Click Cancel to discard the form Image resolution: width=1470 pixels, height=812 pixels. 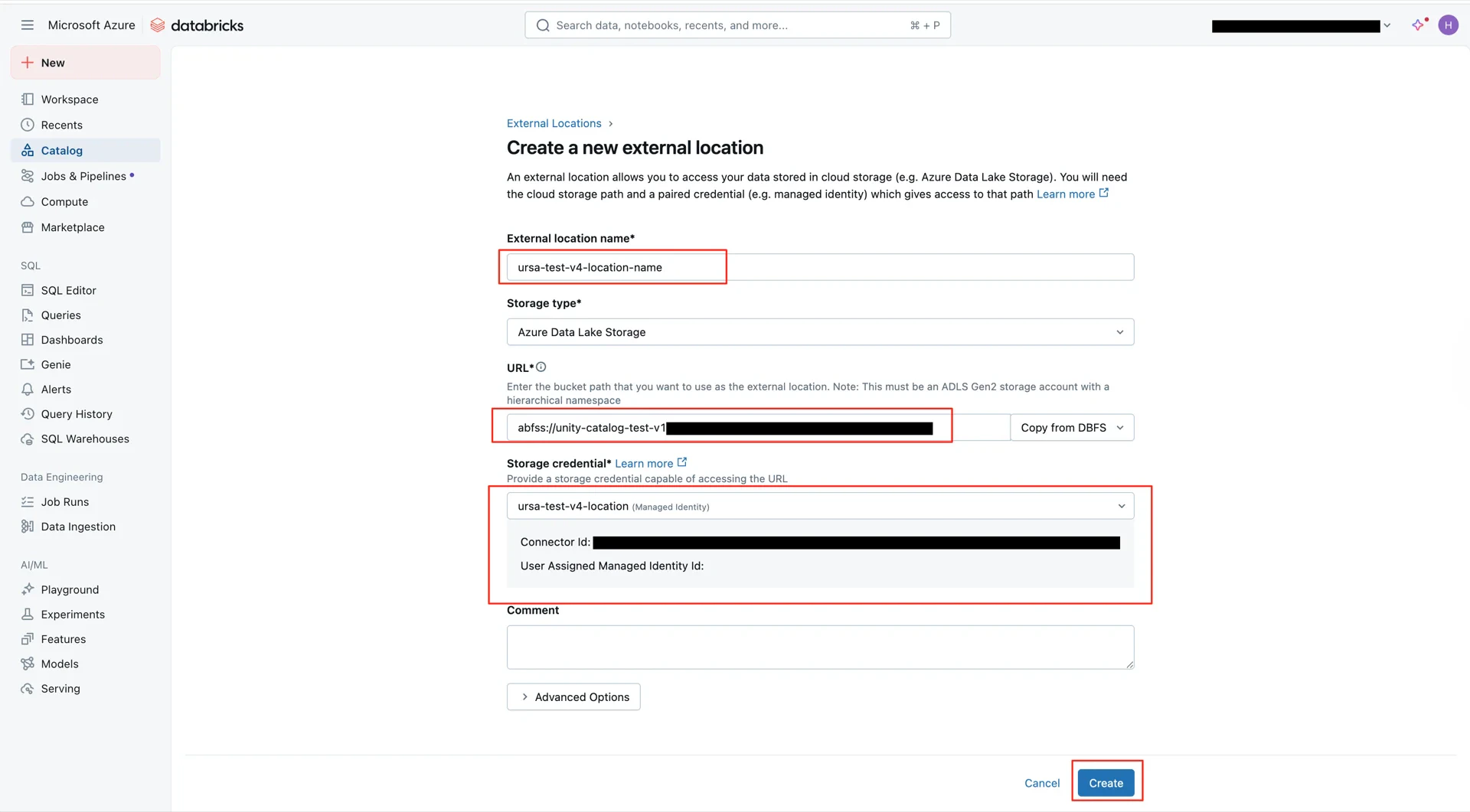(x=1042, y=783)
